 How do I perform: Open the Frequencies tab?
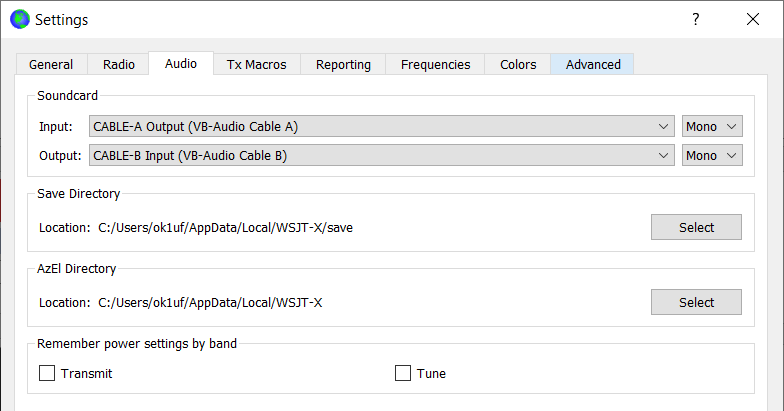tap(435, 64)
